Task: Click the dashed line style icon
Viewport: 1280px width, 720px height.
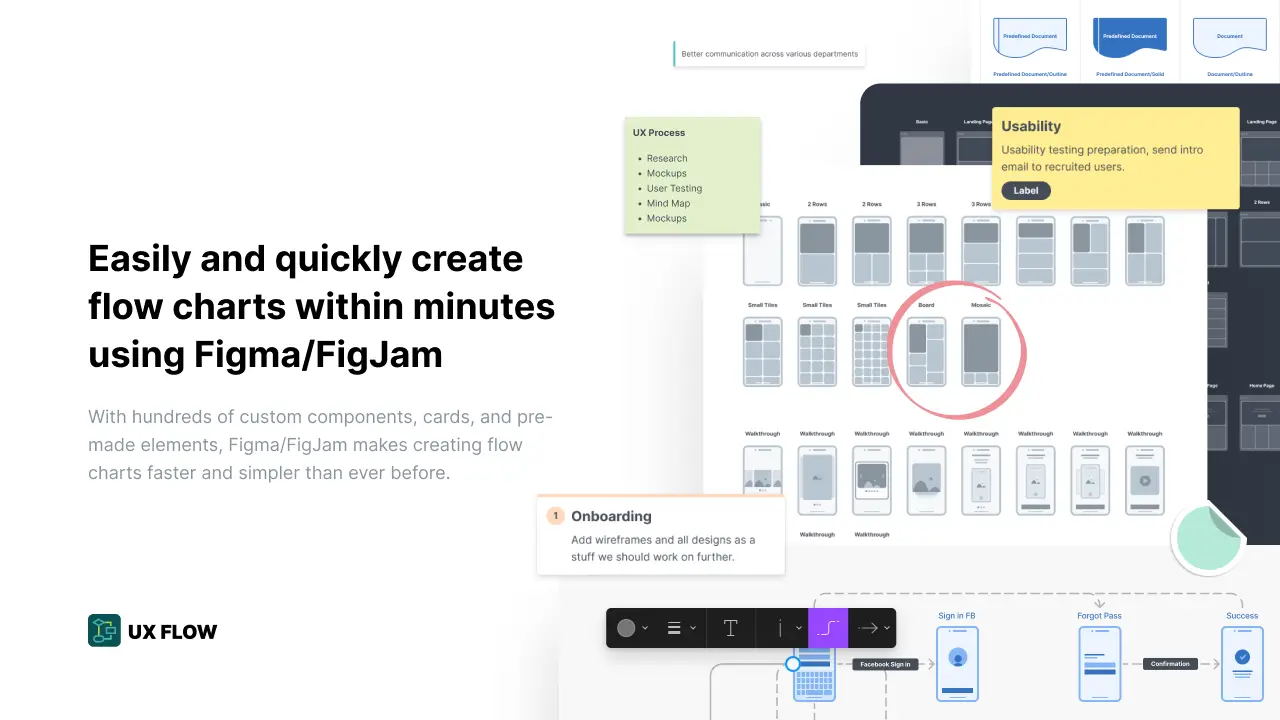Action: click(x=781, y=628)
